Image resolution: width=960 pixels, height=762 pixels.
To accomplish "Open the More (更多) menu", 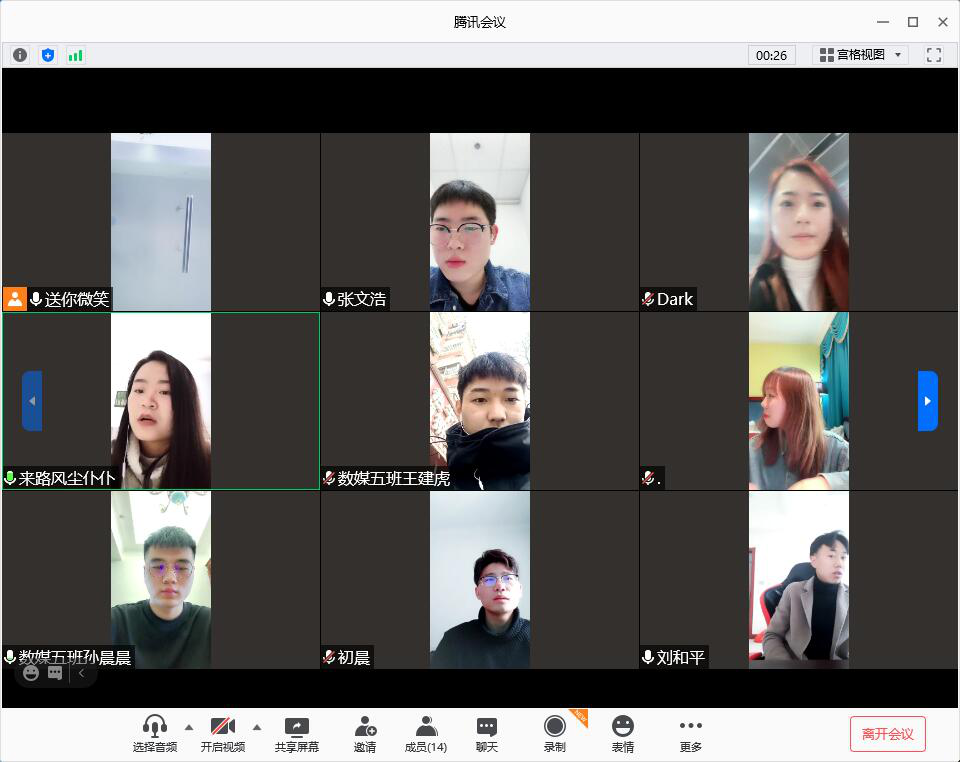I will pyautogui.click(x=690, y=734).
